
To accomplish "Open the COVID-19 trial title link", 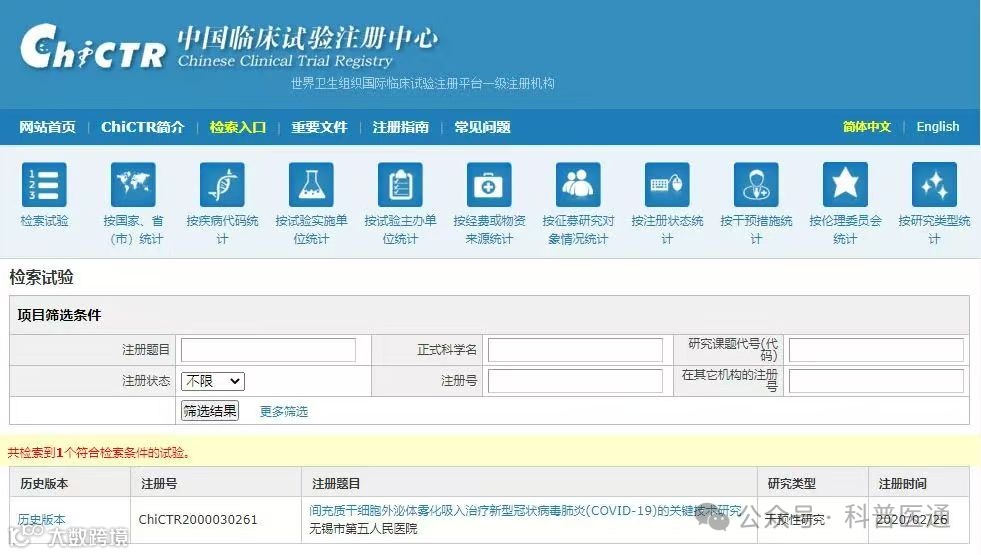I will click(x=526, y=511).
